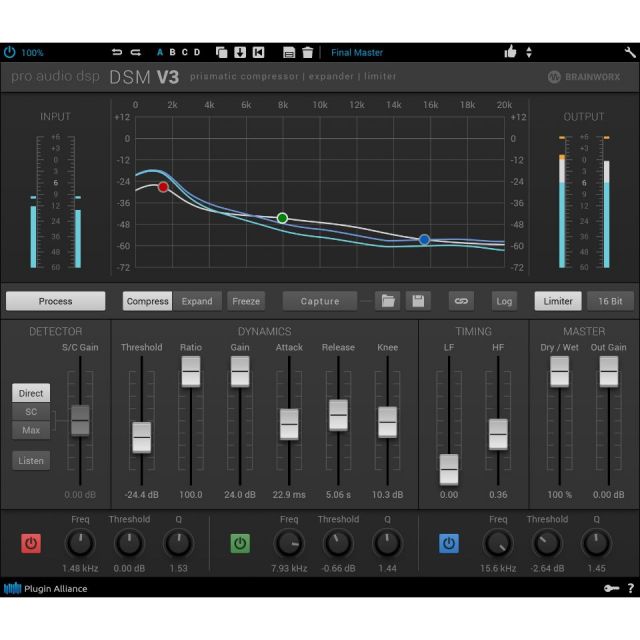This screenshot has width=640, height=640.
Task: Click the green band Threshold knob at -0.66 dB
Action: click(x=338, y=543)
